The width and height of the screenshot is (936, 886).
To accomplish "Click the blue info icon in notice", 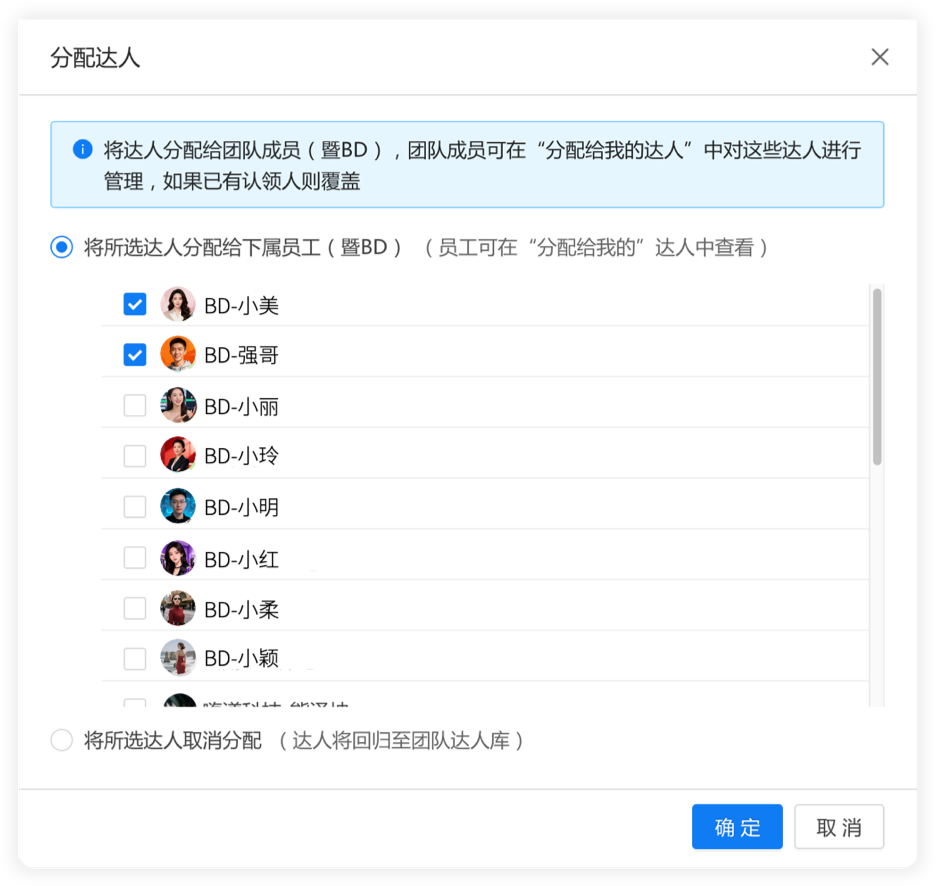I will (83, 150).
